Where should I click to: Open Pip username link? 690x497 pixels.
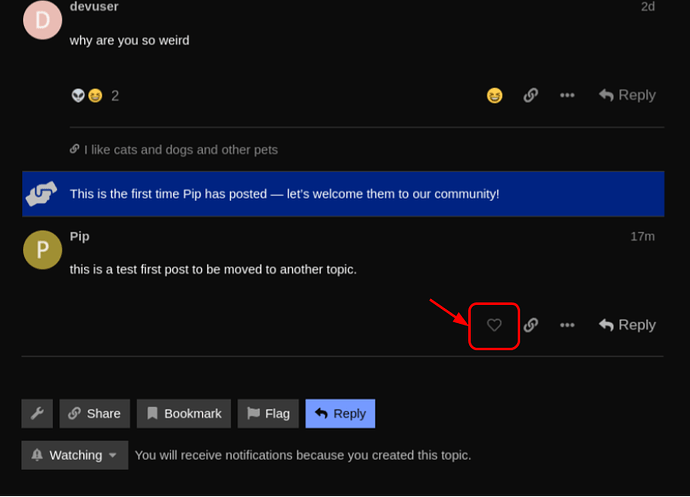point(79,236)
